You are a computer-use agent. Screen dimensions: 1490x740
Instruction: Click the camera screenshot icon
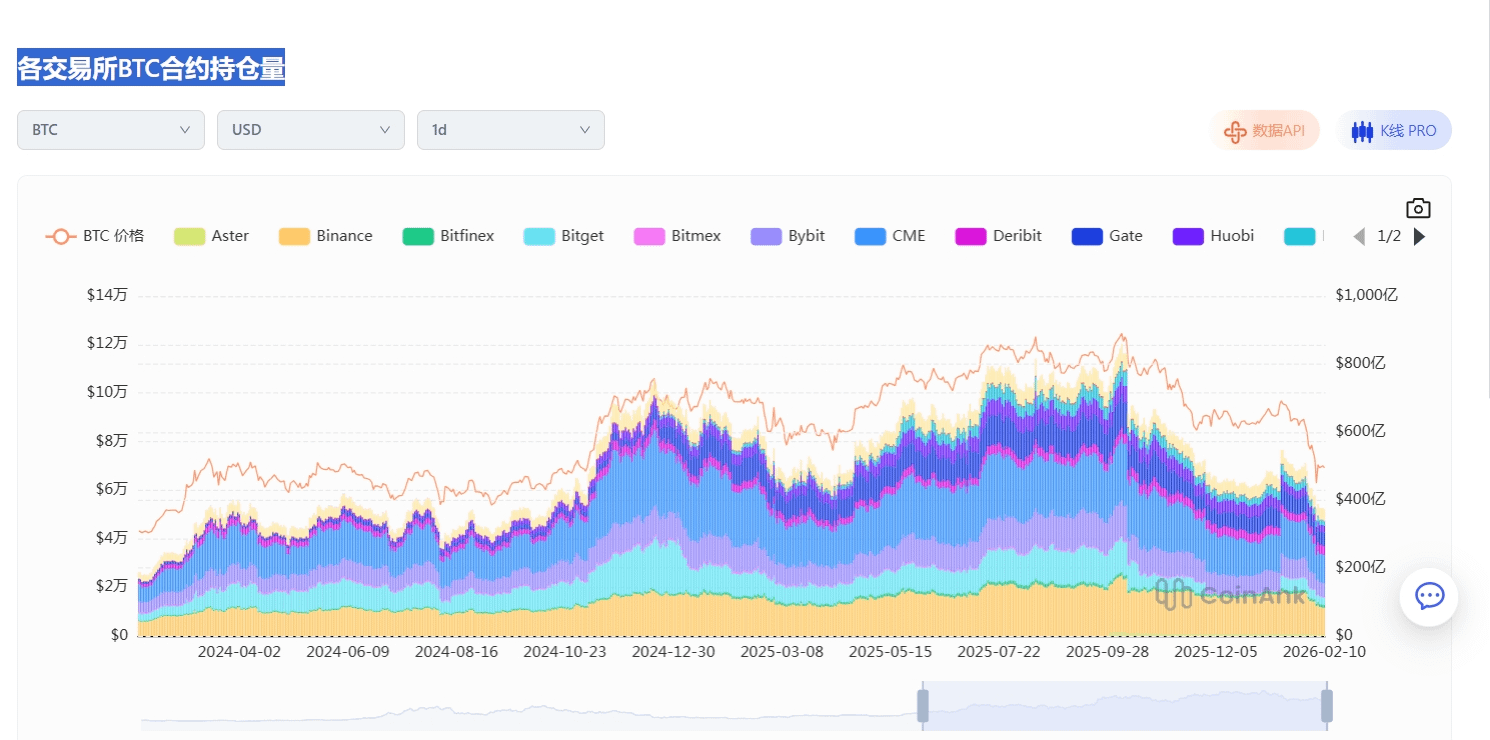1418,208
